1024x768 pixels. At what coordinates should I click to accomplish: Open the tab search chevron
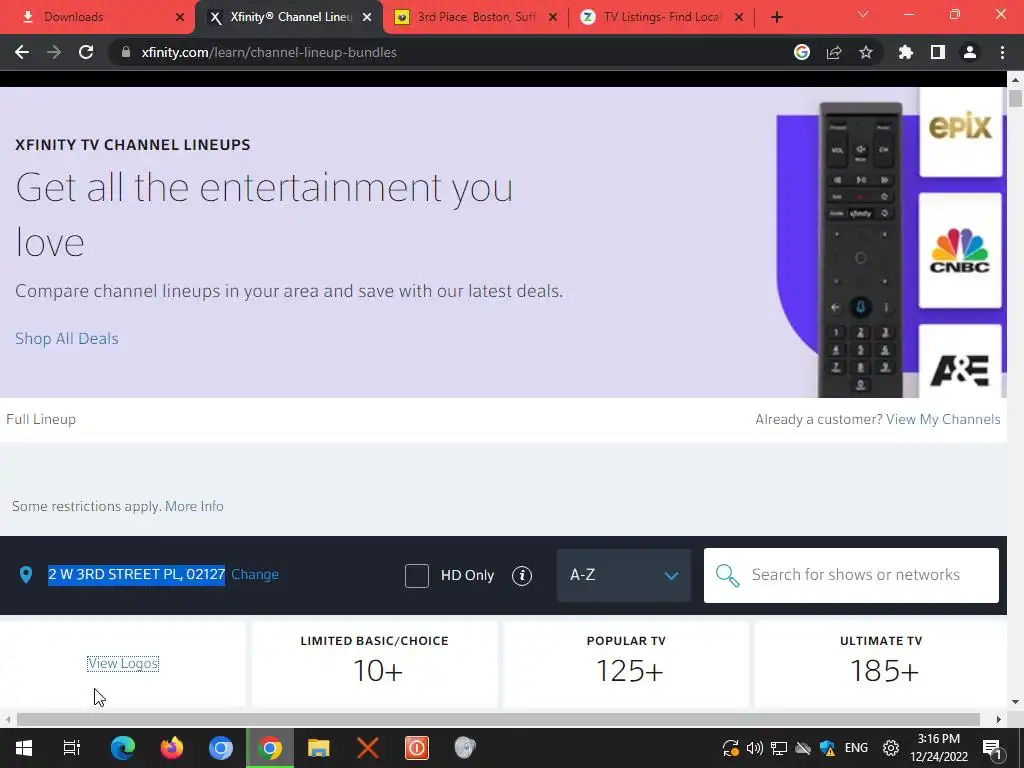[863, 14]
